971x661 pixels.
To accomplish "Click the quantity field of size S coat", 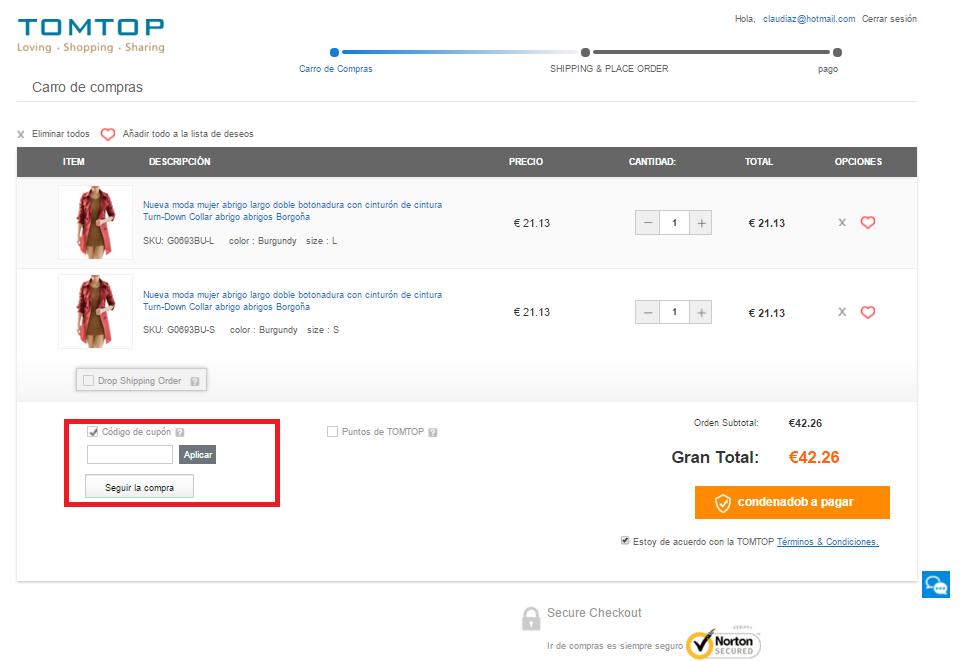I will (x=674, y=312).
